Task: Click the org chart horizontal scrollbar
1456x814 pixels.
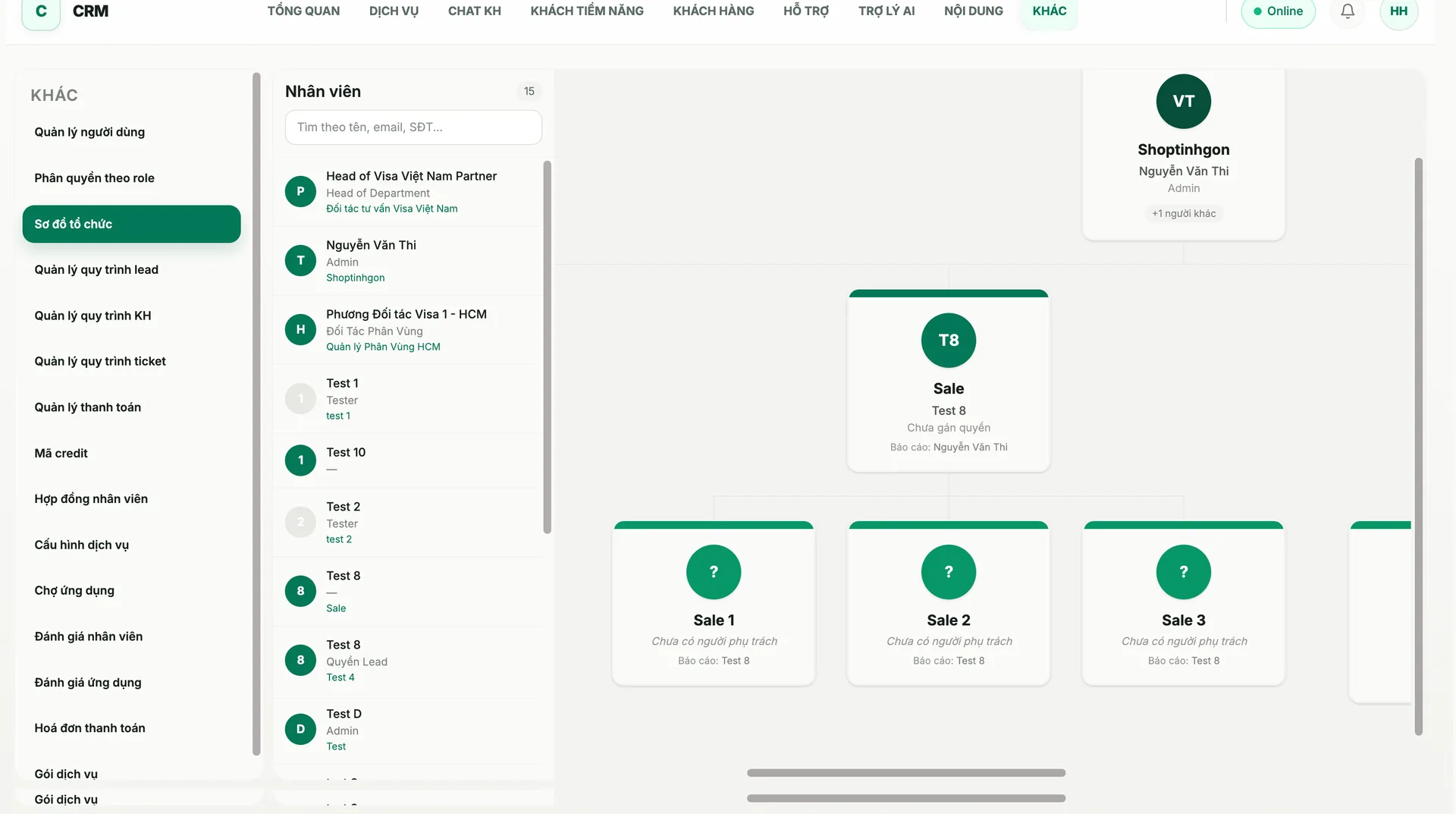Action: (905, 773)
